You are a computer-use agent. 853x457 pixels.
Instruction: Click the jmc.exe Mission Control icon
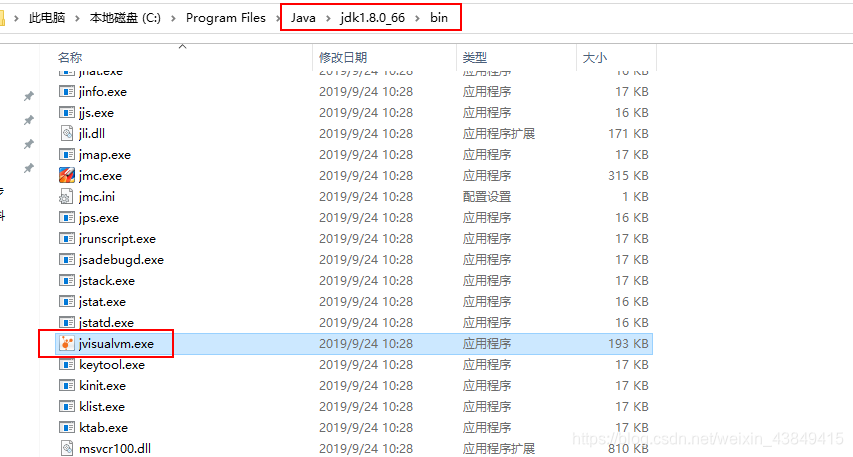point(66,175)
